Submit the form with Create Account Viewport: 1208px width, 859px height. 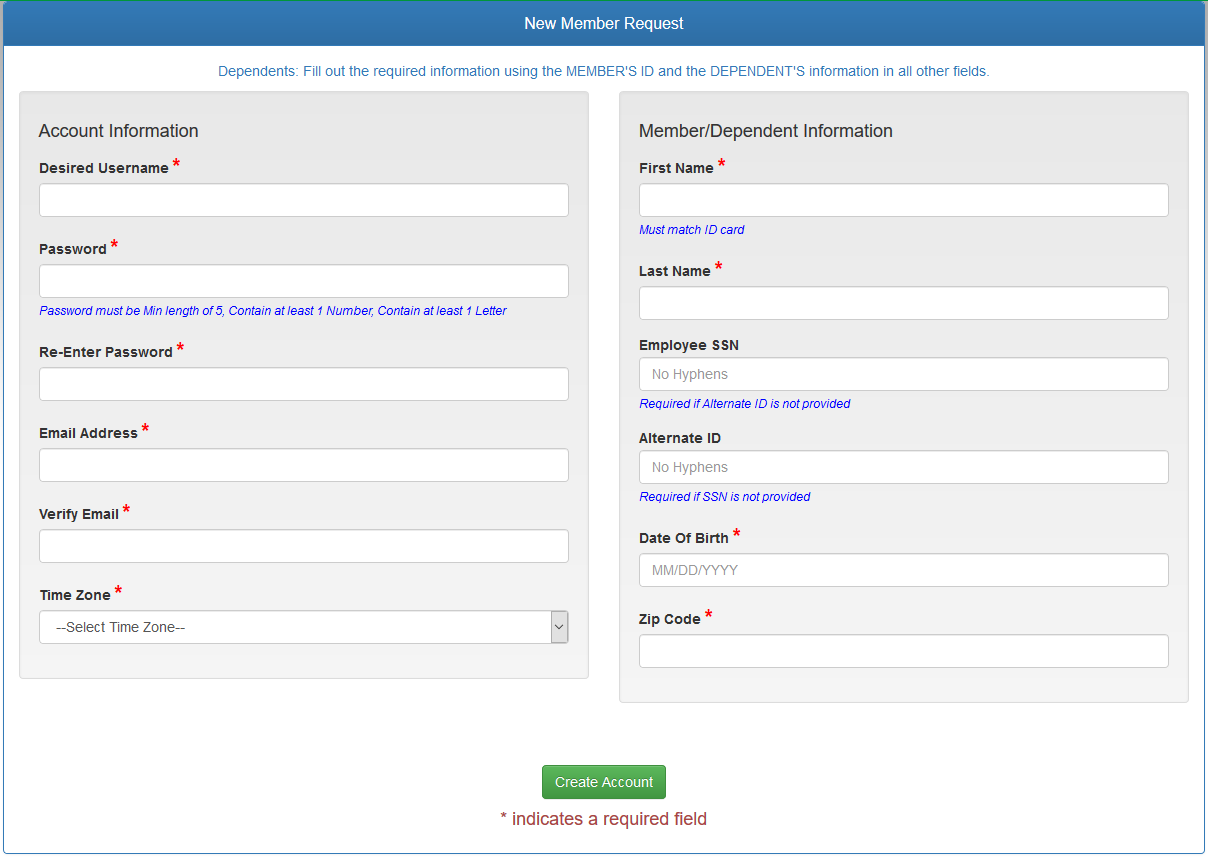[604, 782]
